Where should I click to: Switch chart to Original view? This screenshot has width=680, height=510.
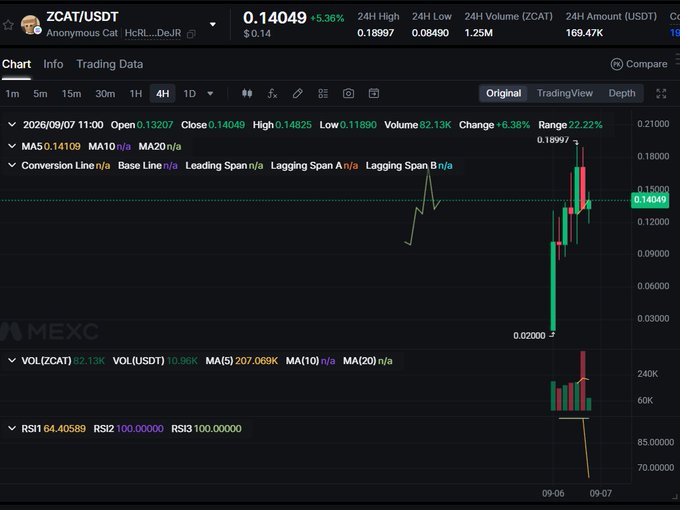[503, 93]
